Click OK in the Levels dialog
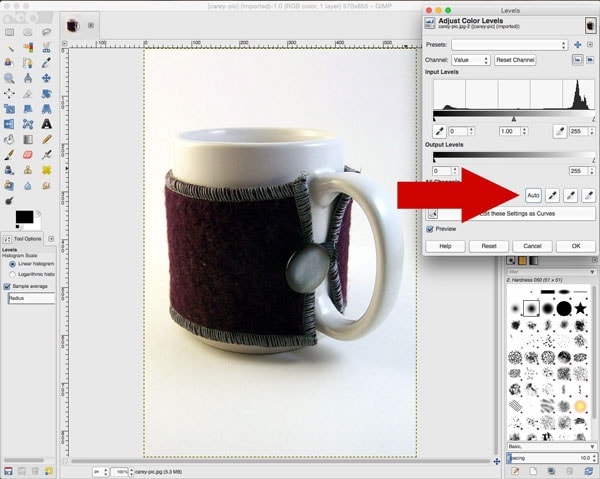The height and width of the screenshot is (479, 600). [576, 246]
